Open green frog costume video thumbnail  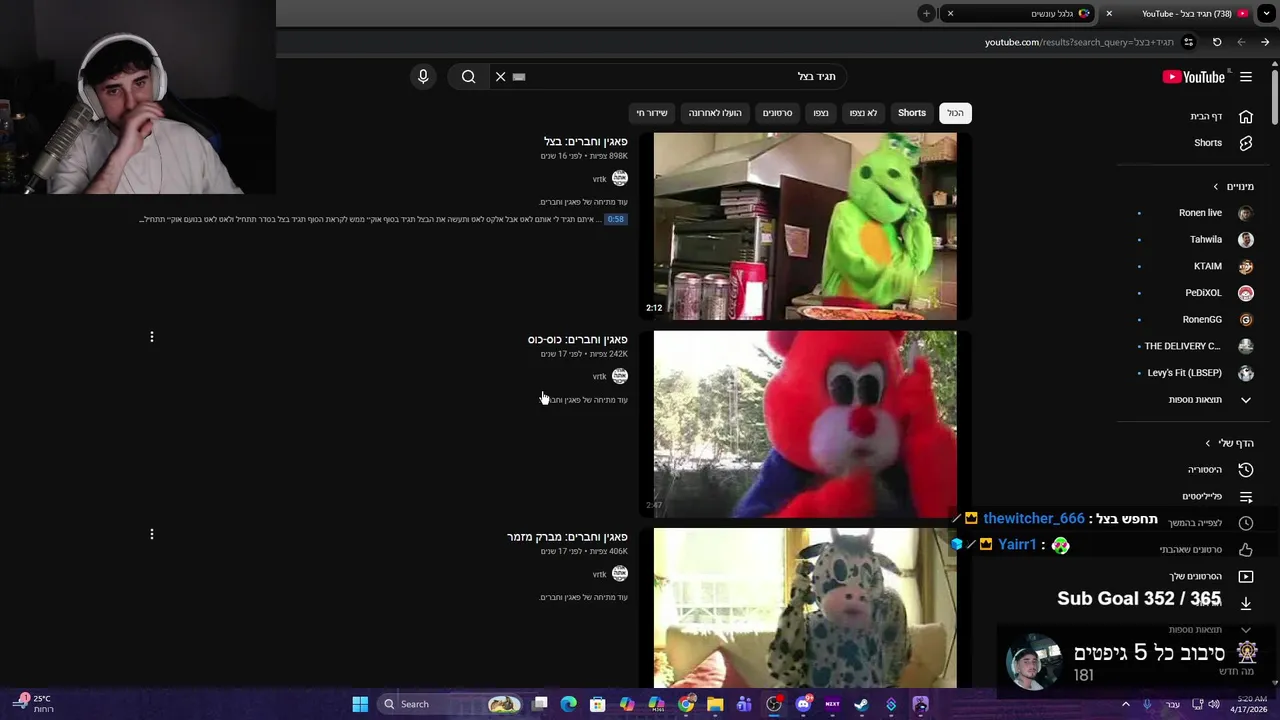pyautogui.click(x=805, y=226)
